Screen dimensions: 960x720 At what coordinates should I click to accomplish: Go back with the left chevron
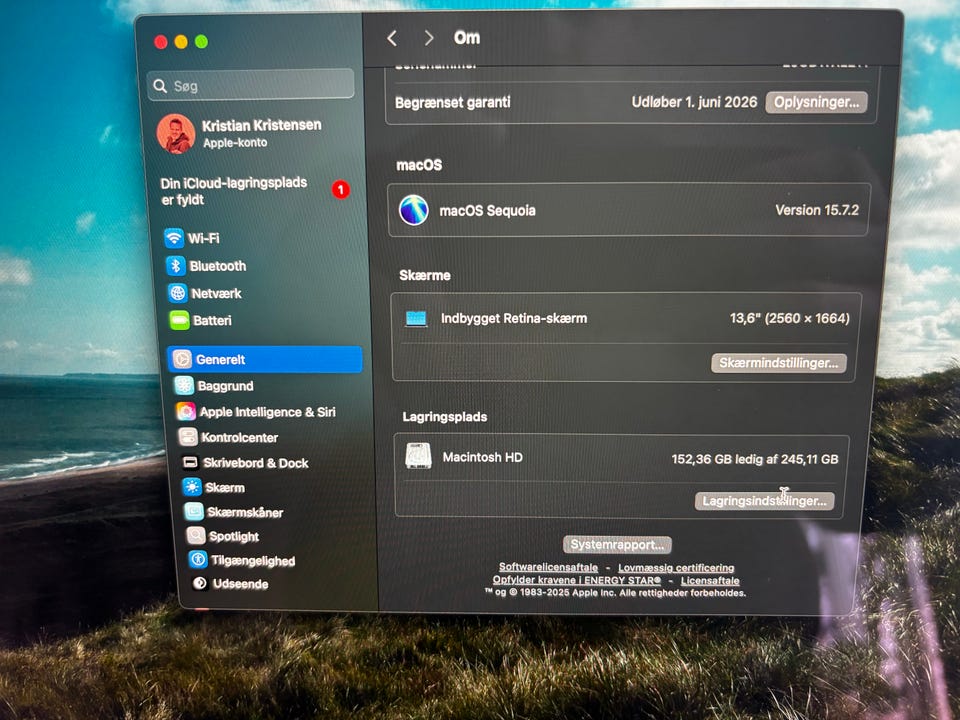(392, 39)
